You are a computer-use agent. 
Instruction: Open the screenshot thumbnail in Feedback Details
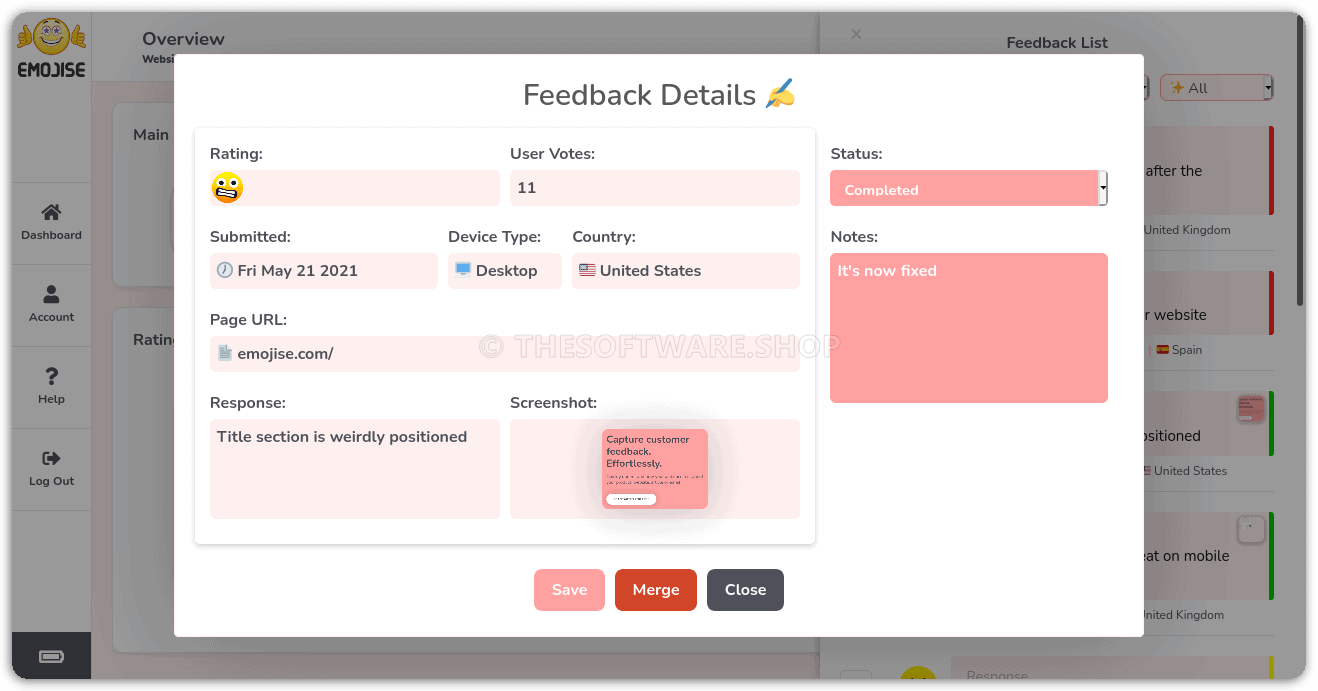click(655, 469)
